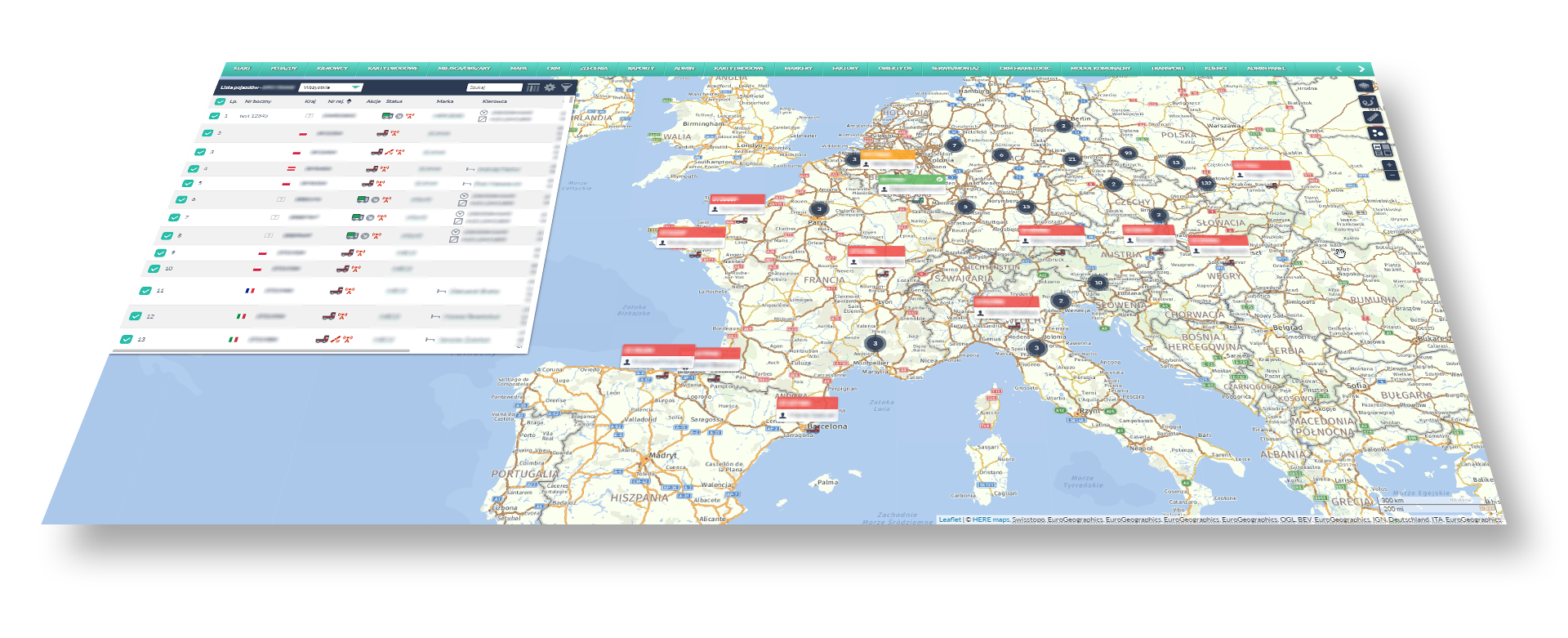Uncheck vehicle row 9 checkbox

160,252
